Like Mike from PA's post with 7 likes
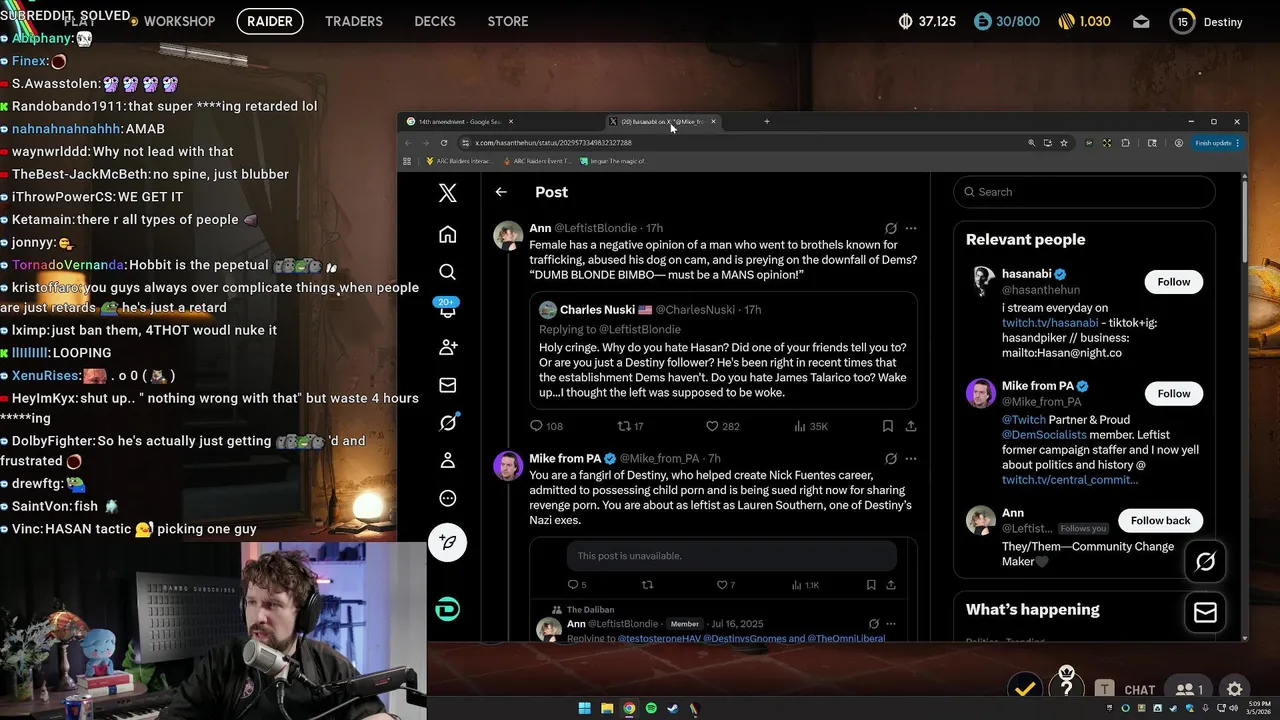This screenshot has width=1280, height=720. coord(726,585)
